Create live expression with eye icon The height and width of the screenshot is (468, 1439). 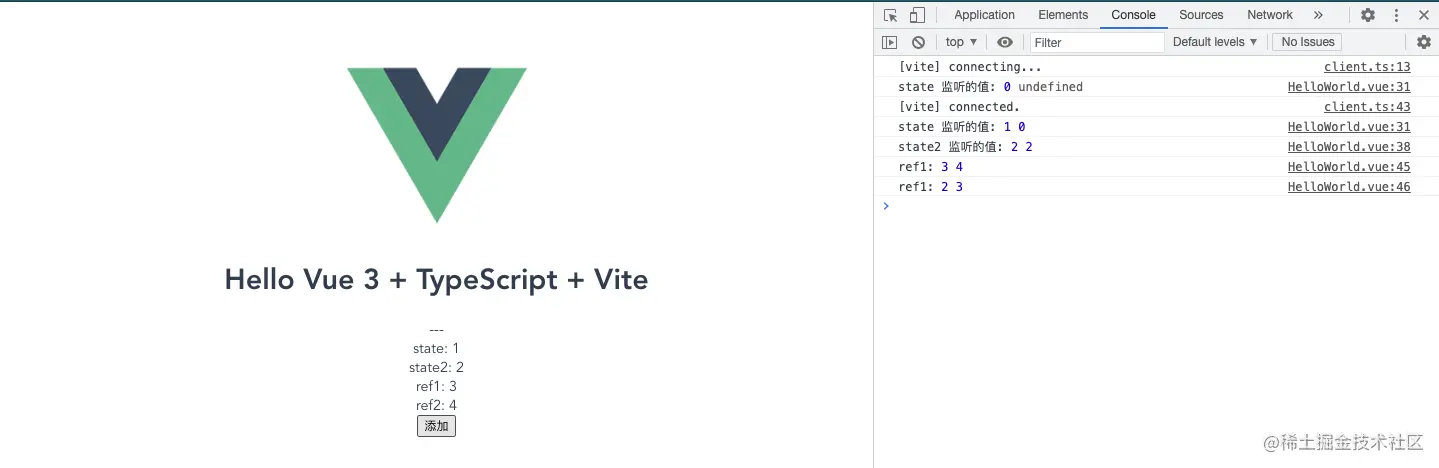pyautogui.click(x=1005, y=42)
